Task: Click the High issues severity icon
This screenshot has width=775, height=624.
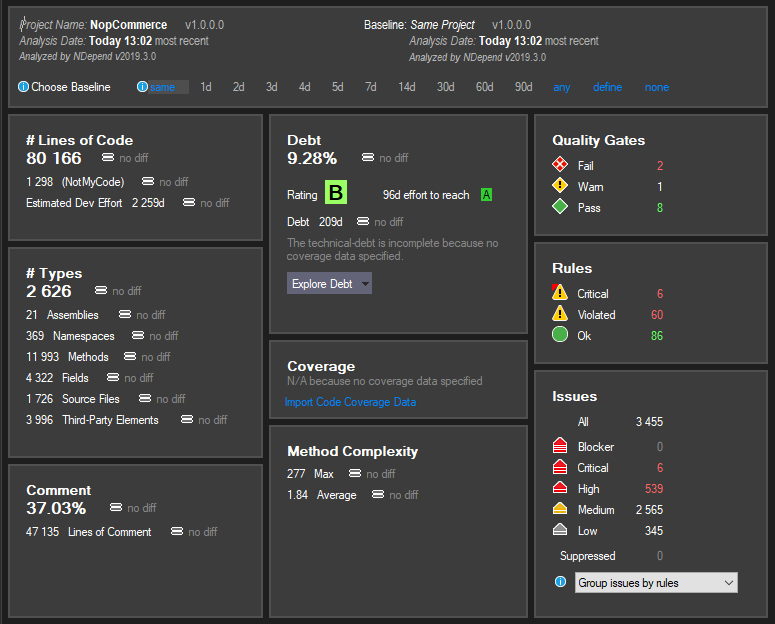Action: coord(560,488)
